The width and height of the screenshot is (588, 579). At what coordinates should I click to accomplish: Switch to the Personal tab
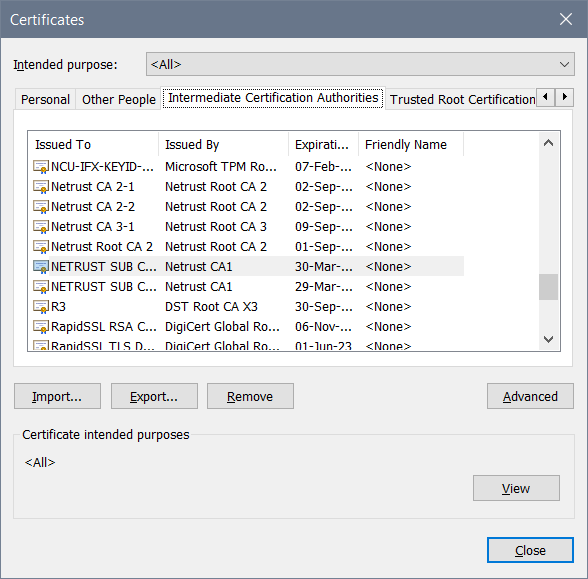[45, 100]
